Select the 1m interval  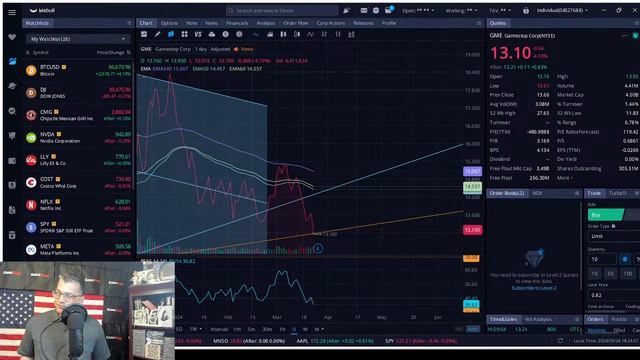[237, 329]
